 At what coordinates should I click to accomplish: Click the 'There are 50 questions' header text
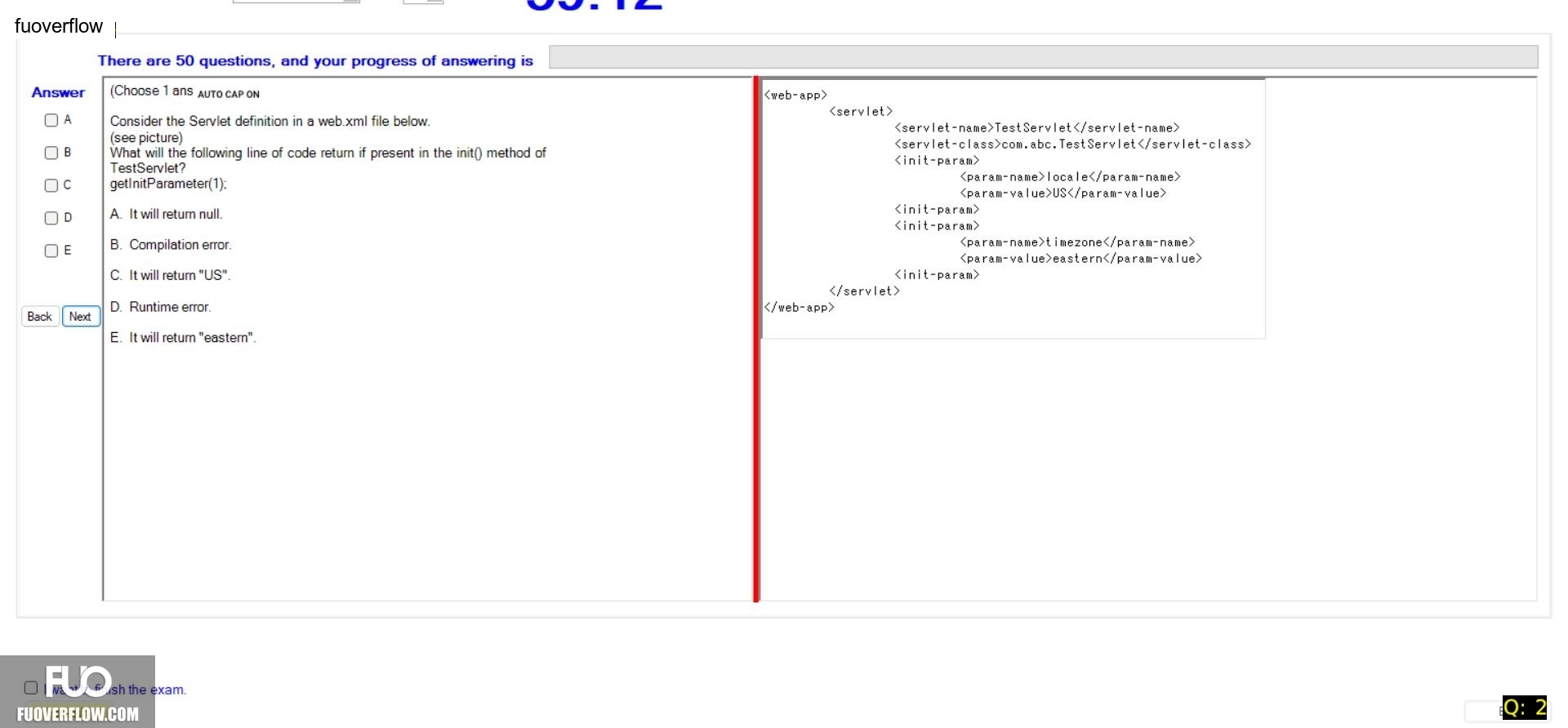[x=315, y=60]
